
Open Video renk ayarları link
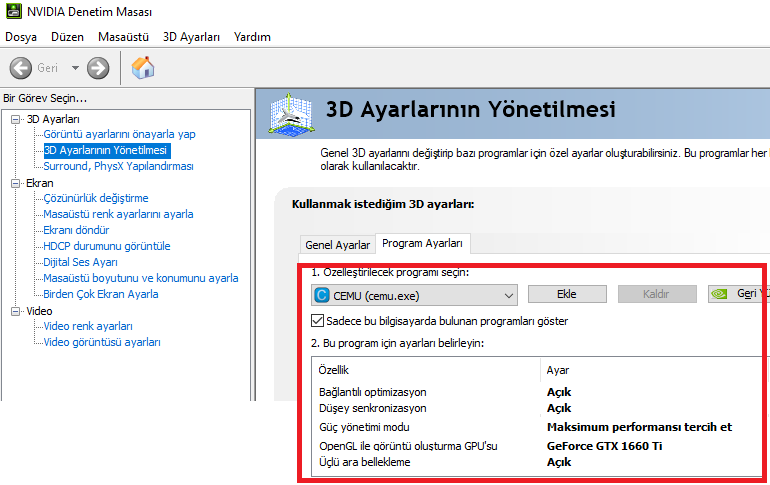pos(88,326)
